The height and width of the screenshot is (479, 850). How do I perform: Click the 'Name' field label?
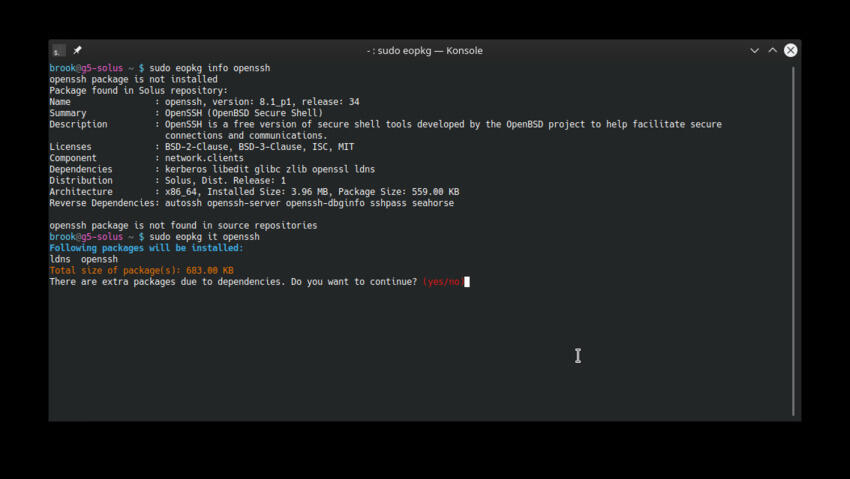pos(60,102)
